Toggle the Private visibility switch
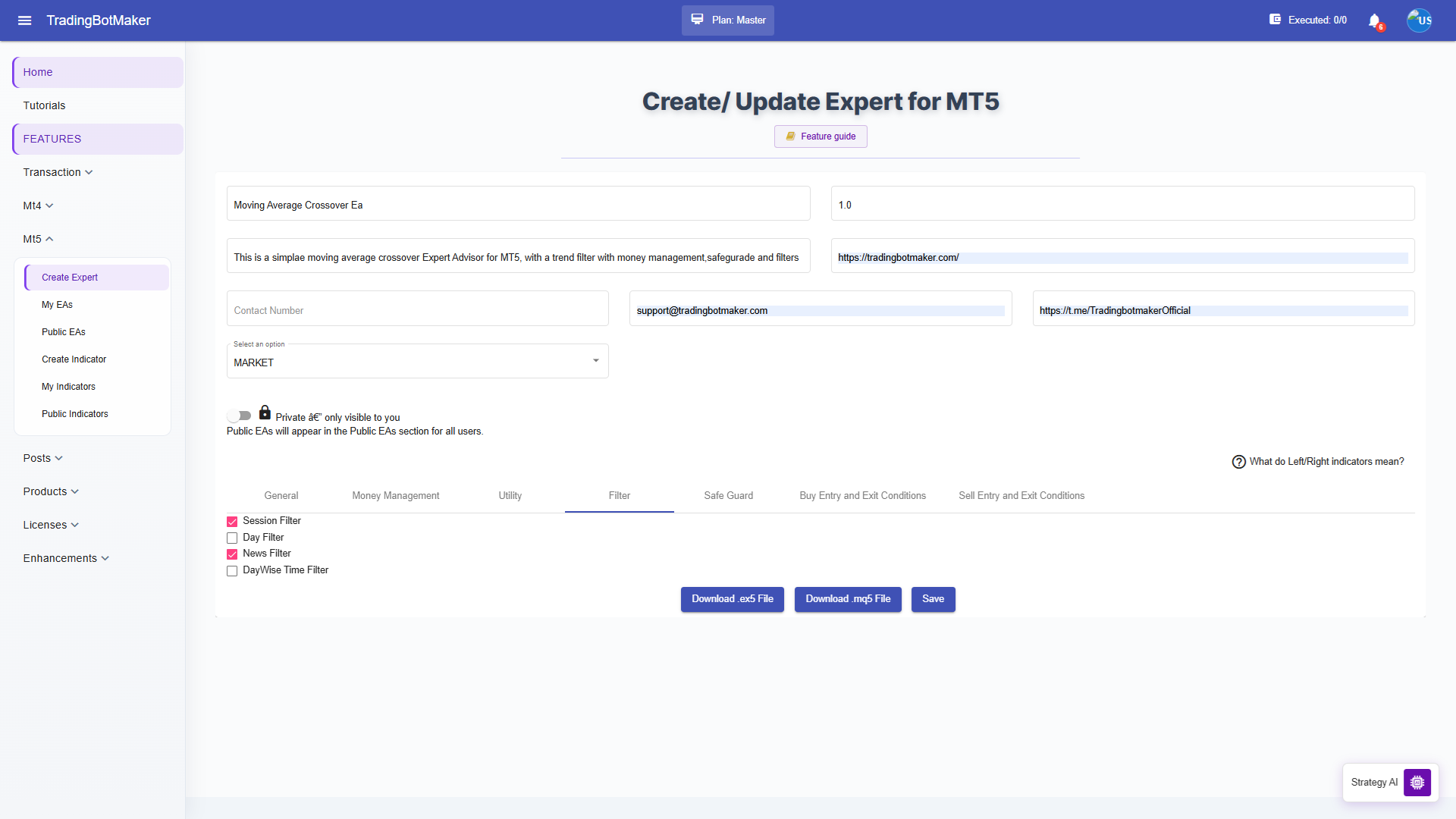 239,416
